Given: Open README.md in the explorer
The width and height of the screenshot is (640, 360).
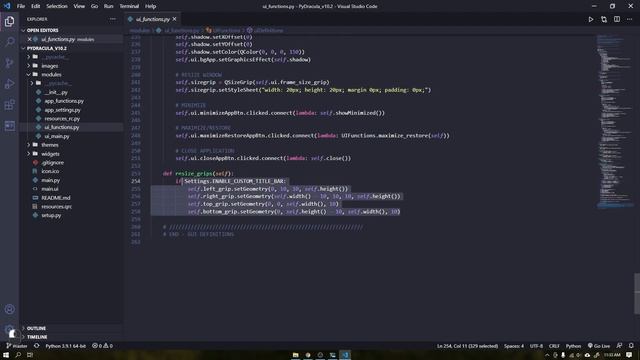Looking at the screenshot, I should coord(56,198).
